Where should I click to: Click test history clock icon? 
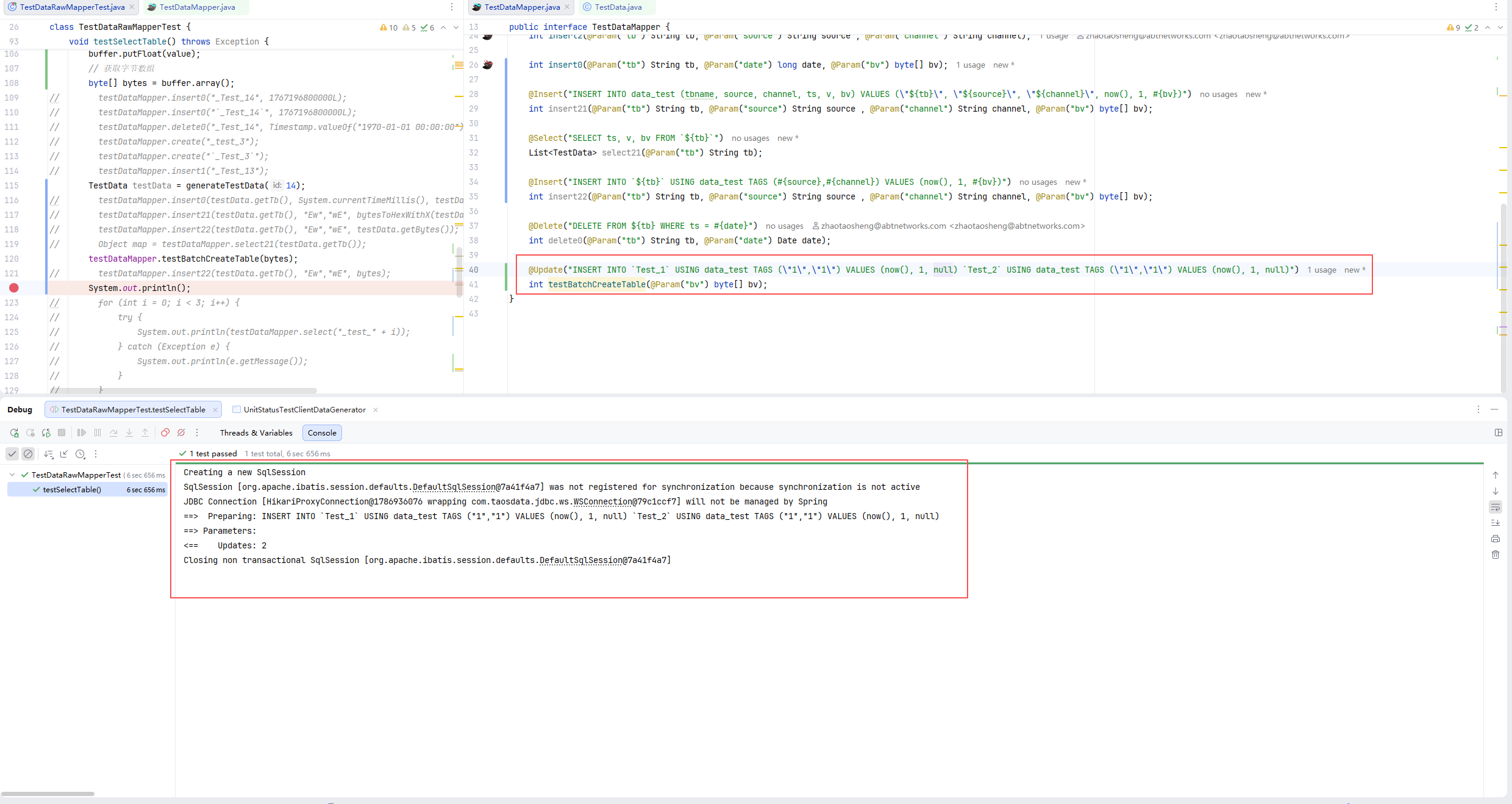[80, 454]
